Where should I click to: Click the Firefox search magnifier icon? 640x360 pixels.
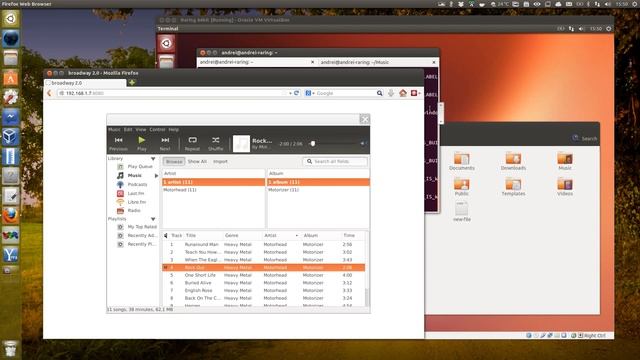tap(380, 93)
